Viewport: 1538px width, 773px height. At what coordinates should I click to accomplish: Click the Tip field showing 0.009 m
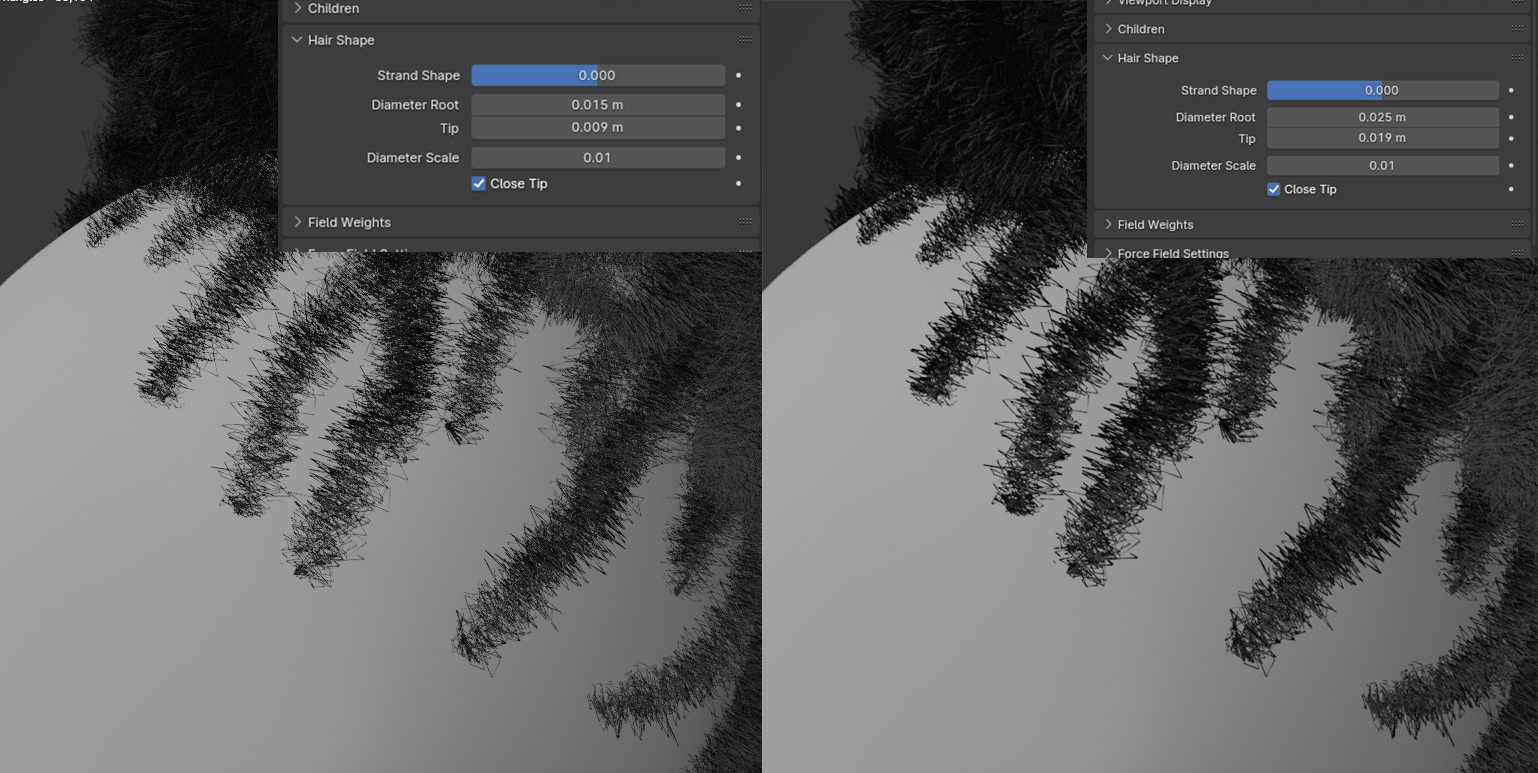pos(598,128)
